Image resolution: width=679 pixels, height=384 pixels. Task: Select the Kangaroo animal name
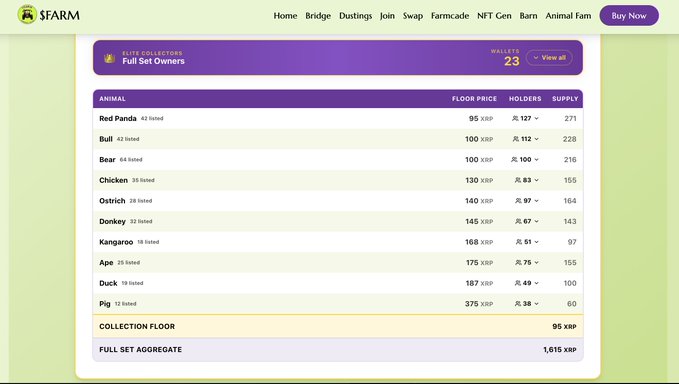click(116, 242)
